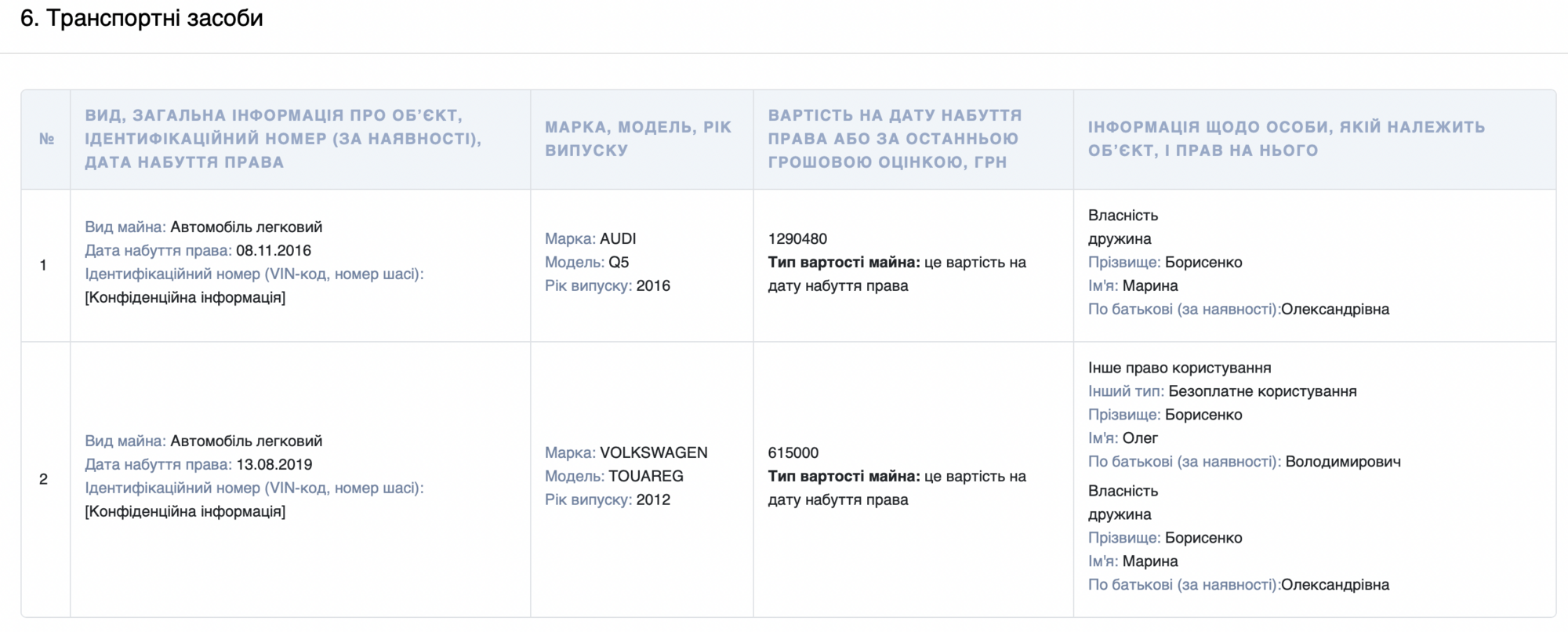The height and width of the screenshot is (632, 1568).
Task: Click row number 2 cell
Action: (44, 479)
